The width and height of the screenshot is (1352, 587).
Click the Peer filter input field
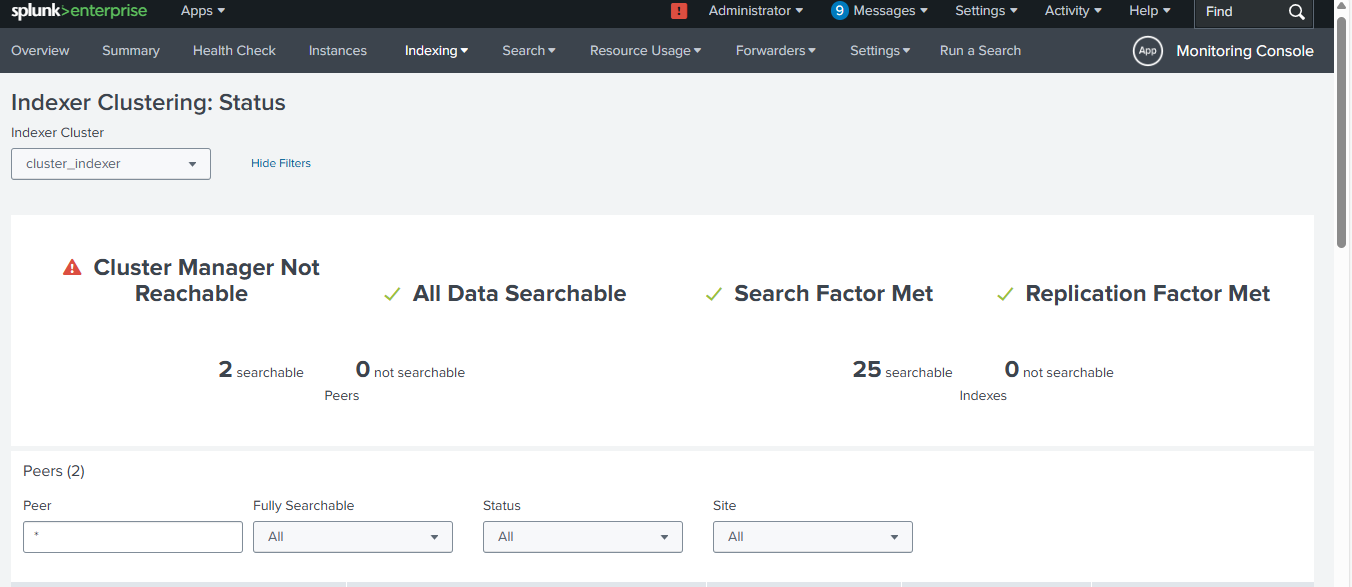133,537
